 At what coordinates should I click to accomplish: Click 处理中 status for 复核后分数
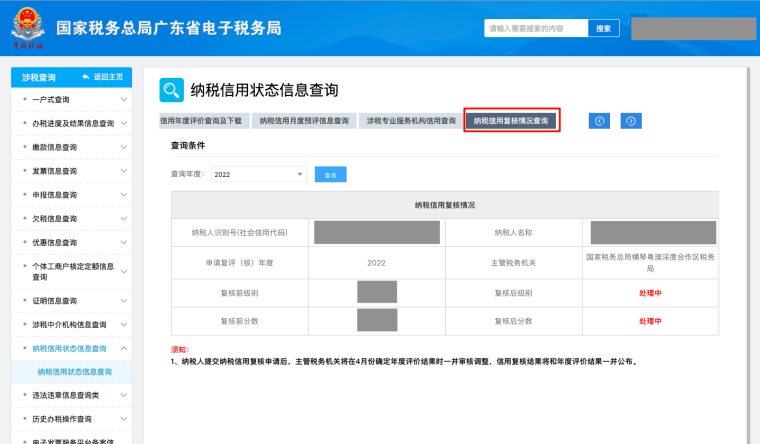(x=650, y=321)
